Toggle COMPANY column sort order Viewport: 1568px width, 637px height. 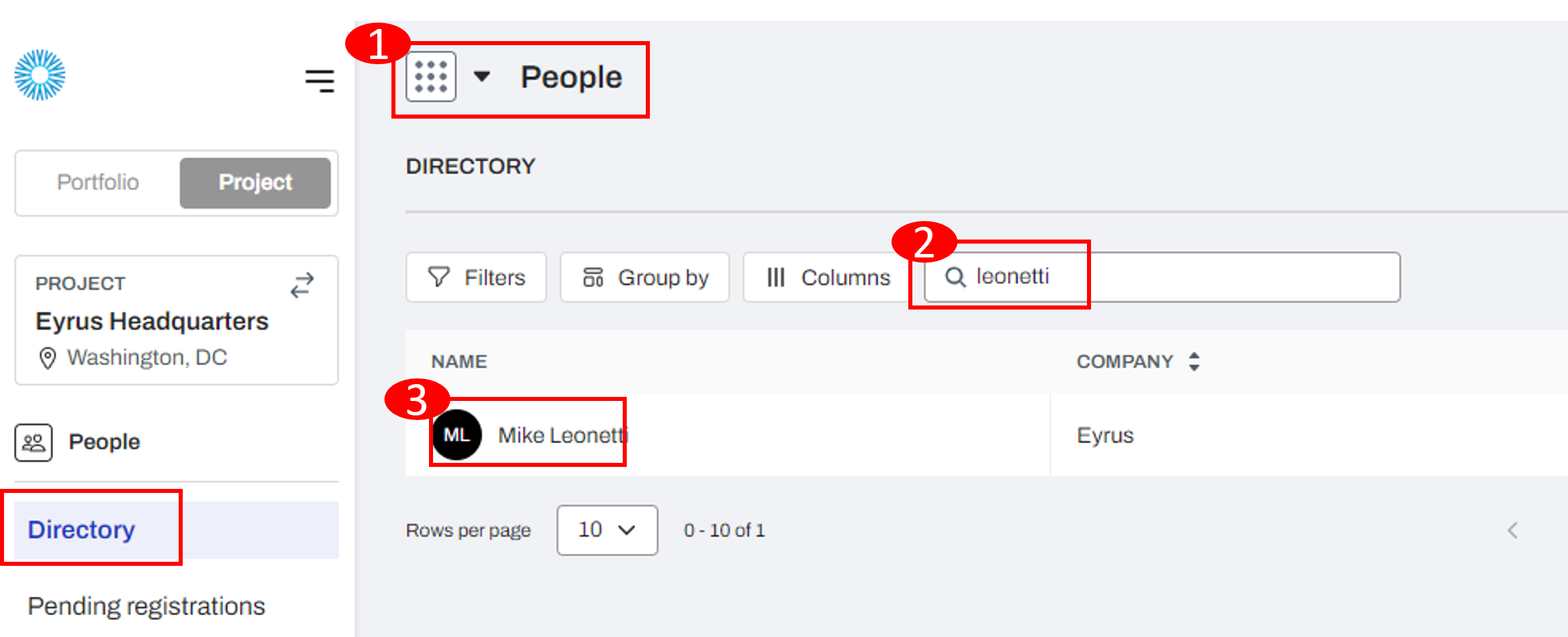pos(1195,361)
